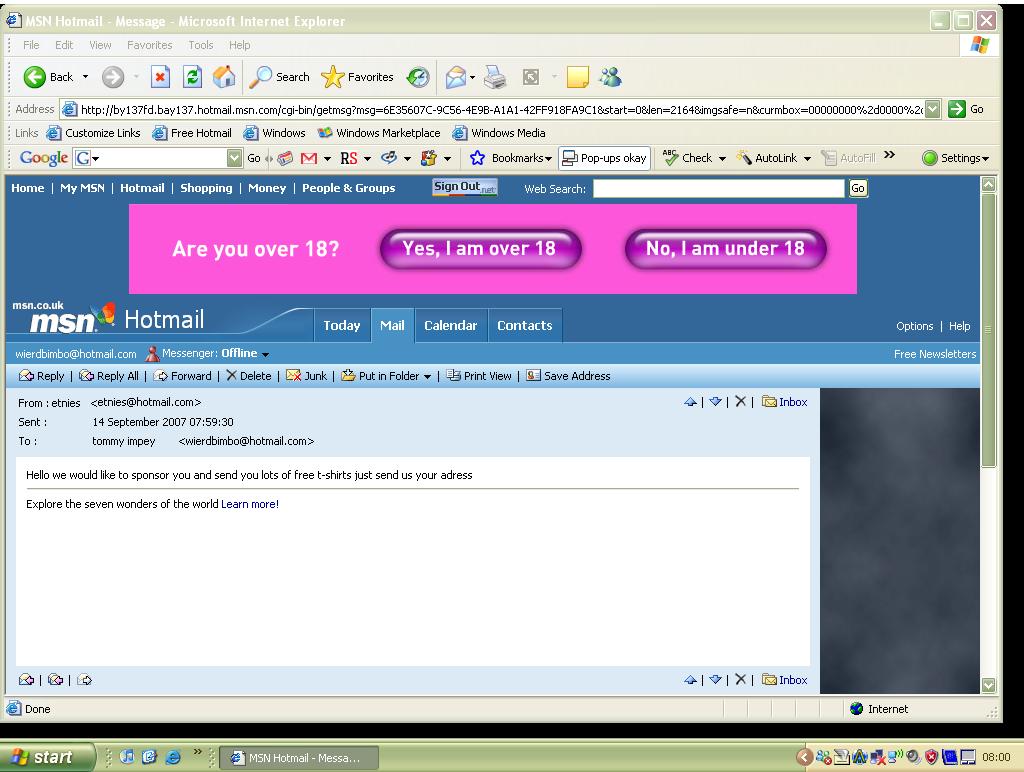The width and height of the screenshot is (1024, 772).
Task: Open the History clock icon
Action: [x=417, y=77]
